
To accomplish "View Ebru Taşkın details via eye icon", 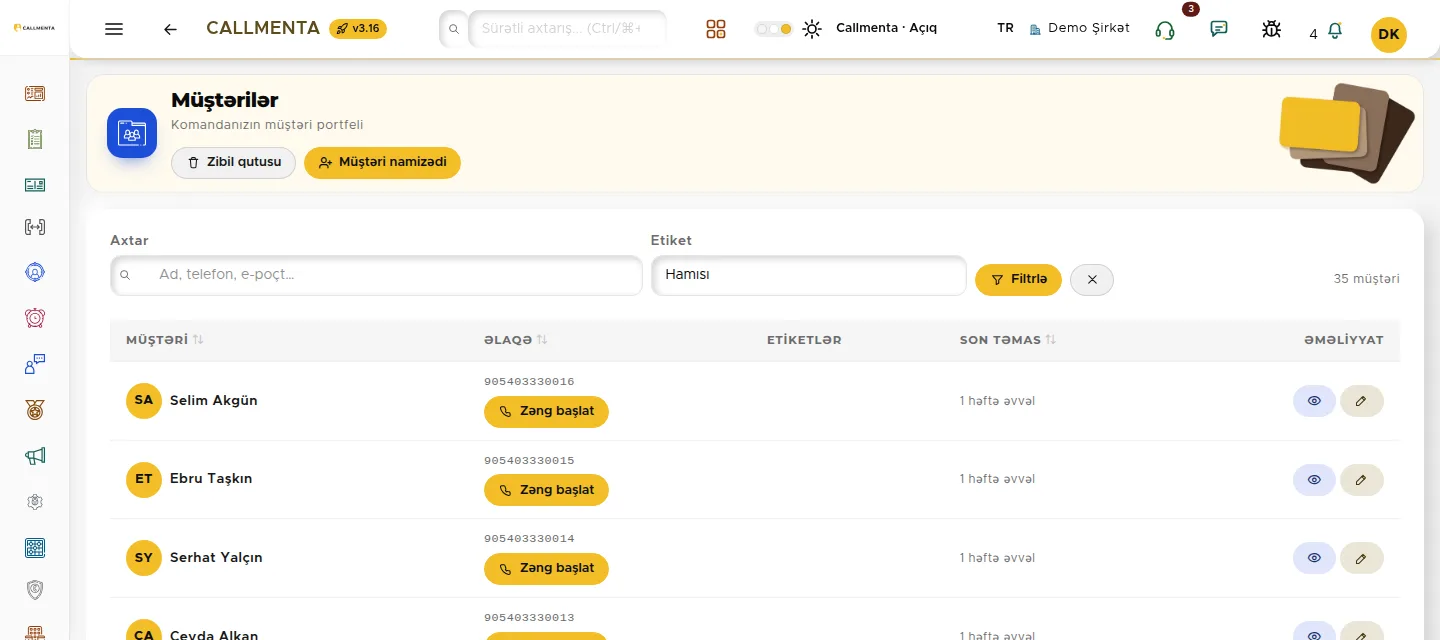I will (x=1314, y=480).
